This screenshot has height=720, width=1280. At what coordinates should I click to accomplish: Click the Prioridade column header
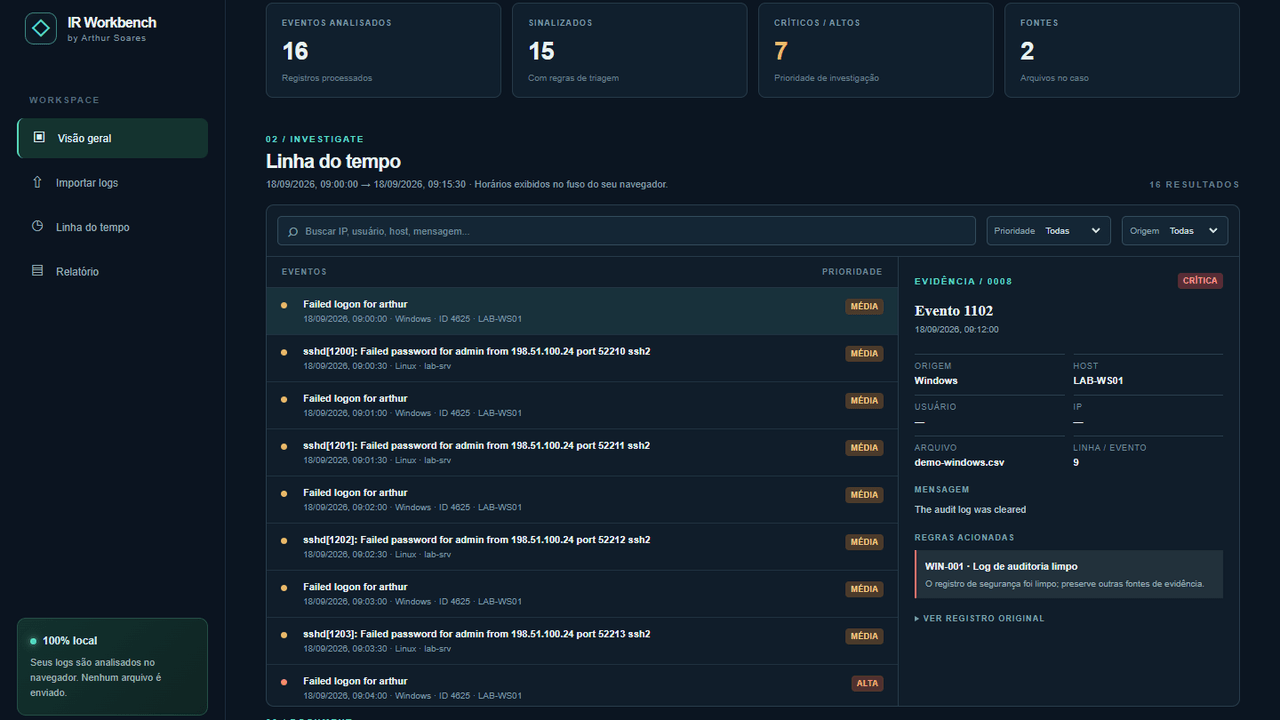pyautogui.click(x=852, y=272)
